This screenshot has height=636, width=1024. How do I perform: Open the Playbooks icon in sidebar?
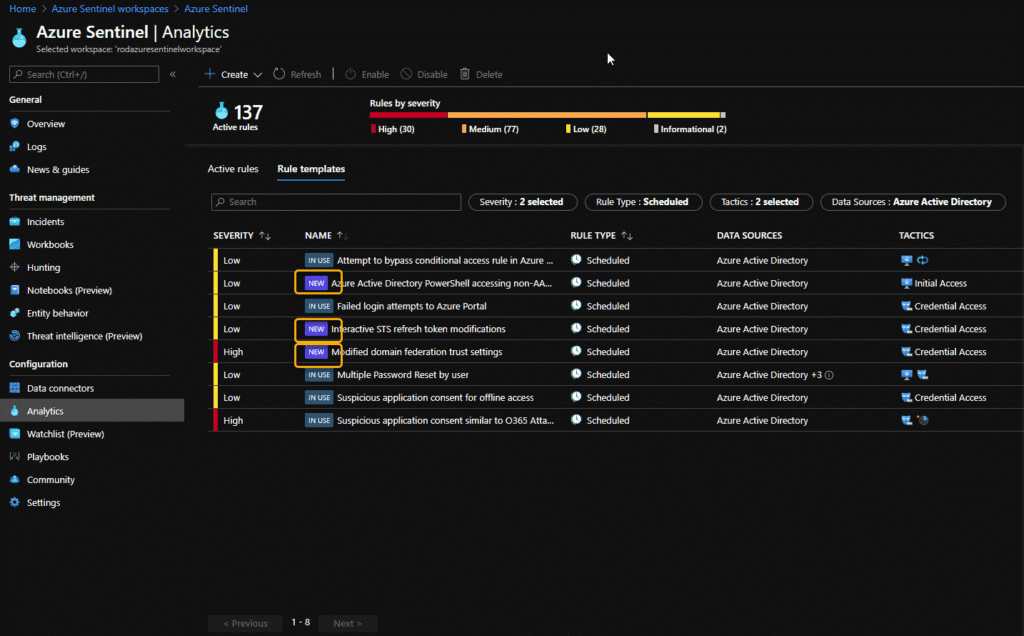point(15,457)
